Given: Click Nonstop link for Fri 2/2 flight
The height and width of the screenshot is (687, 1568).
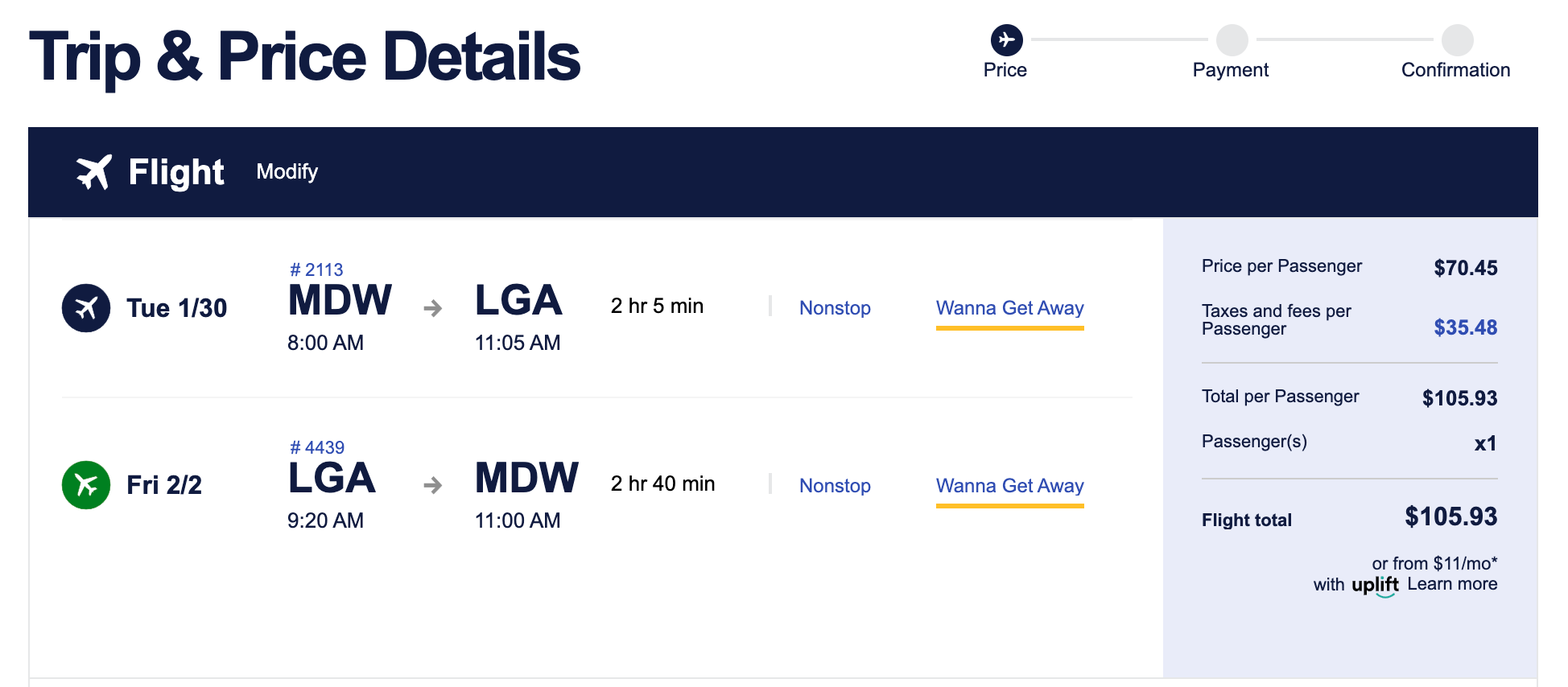Looking at the screenshot, I should (835, 485).
